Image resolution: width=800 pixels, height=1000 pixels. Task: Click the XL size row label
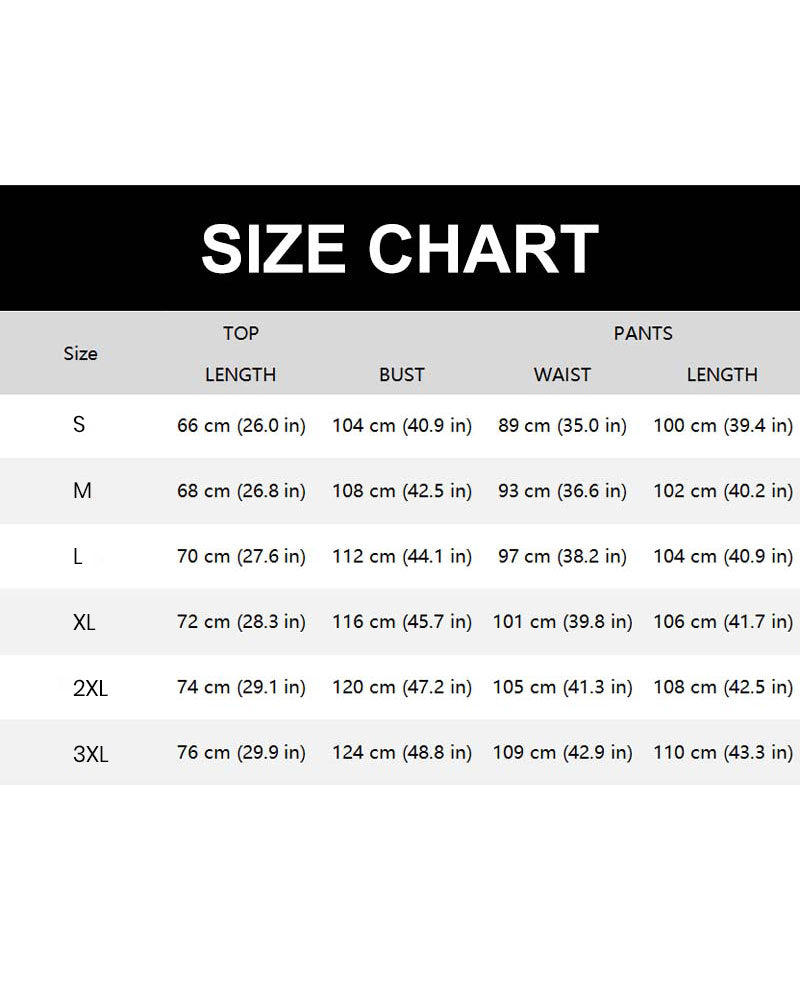(x=84, y=622)
